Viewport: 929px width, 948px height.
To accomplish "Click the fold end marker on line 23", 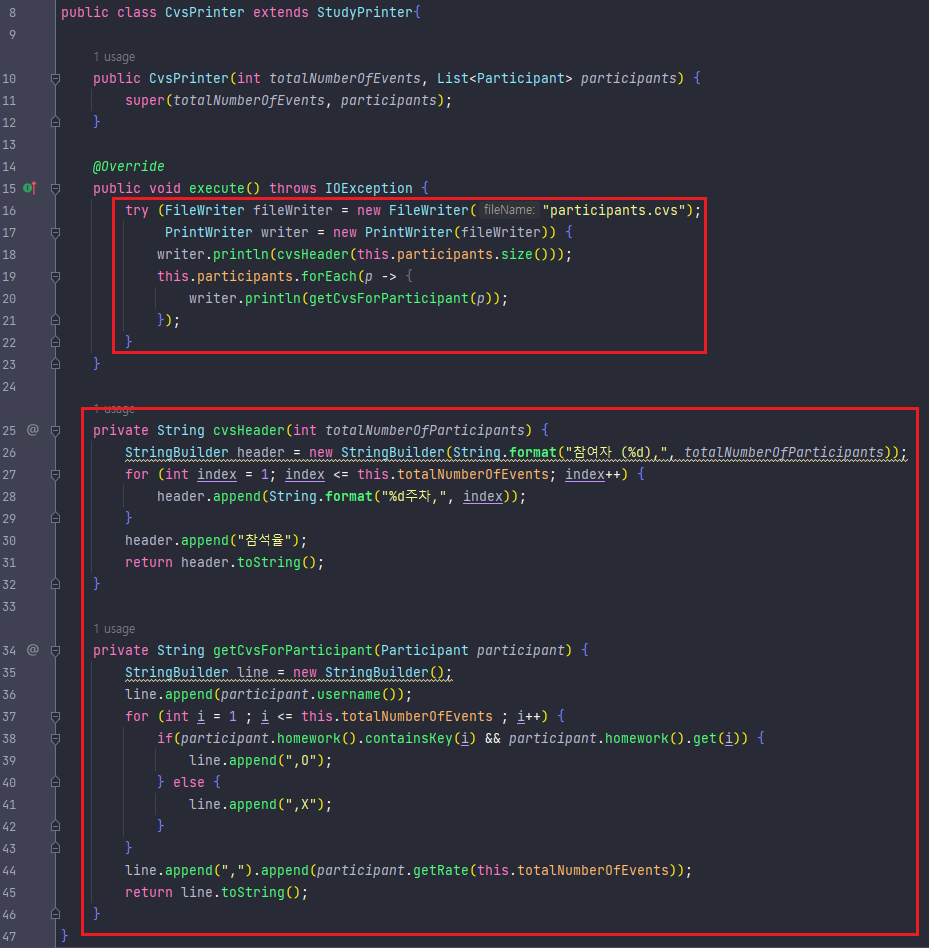I will [56, 364].
